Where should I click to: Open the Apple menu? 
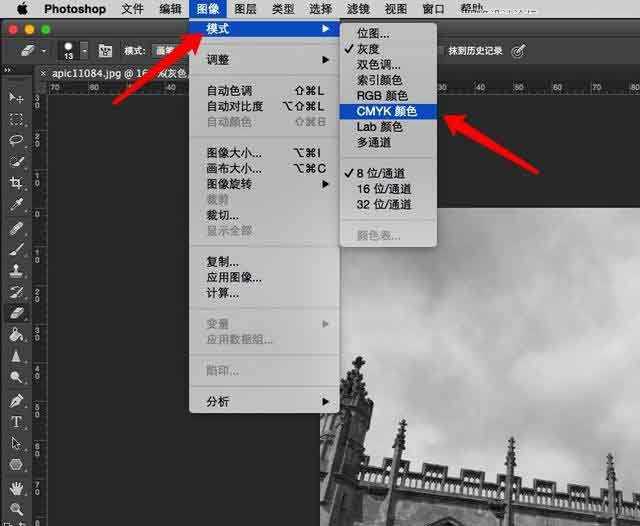point(22,9)
